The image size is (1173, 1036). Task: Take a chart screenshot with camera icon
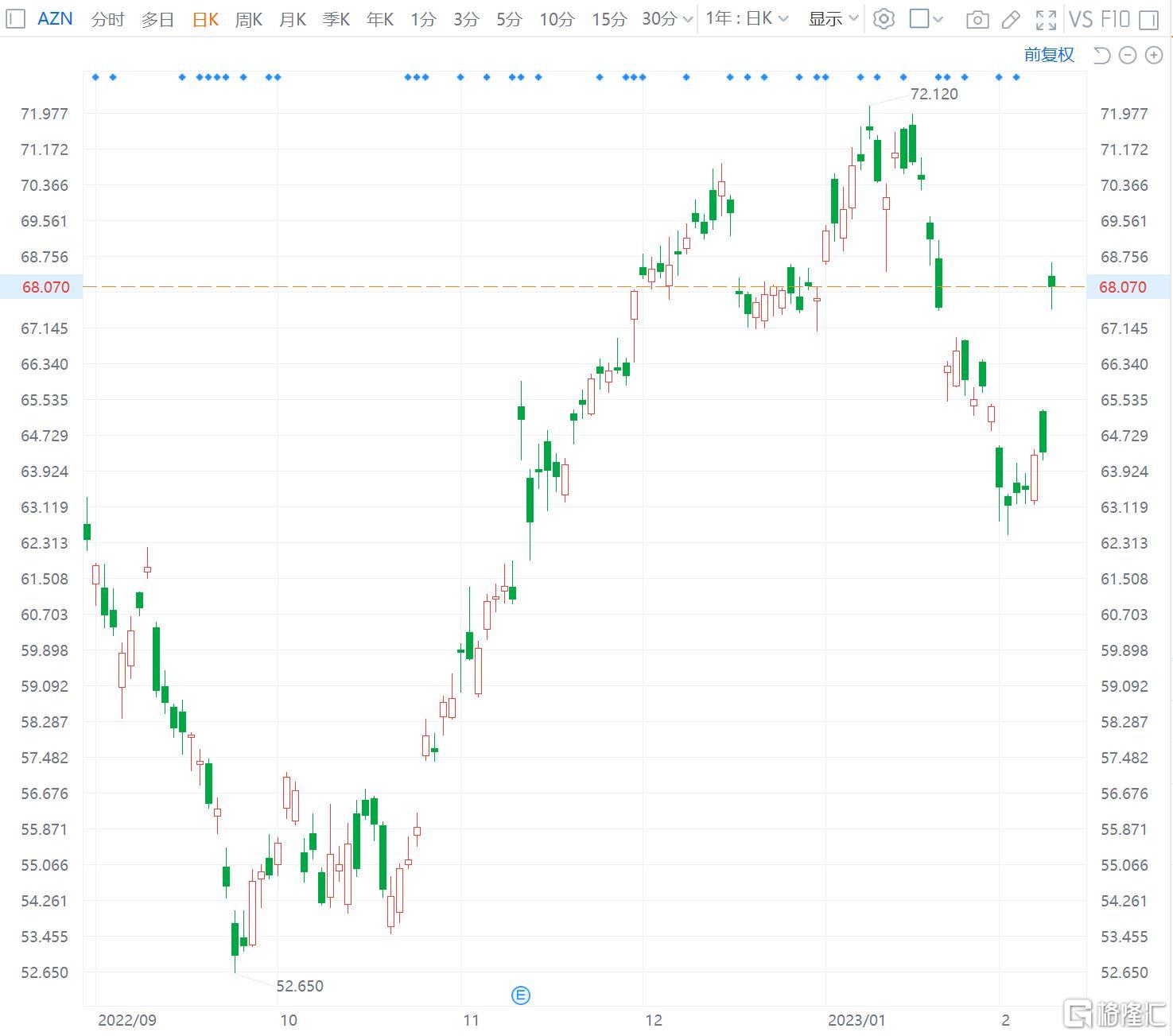tap(977, 19)
